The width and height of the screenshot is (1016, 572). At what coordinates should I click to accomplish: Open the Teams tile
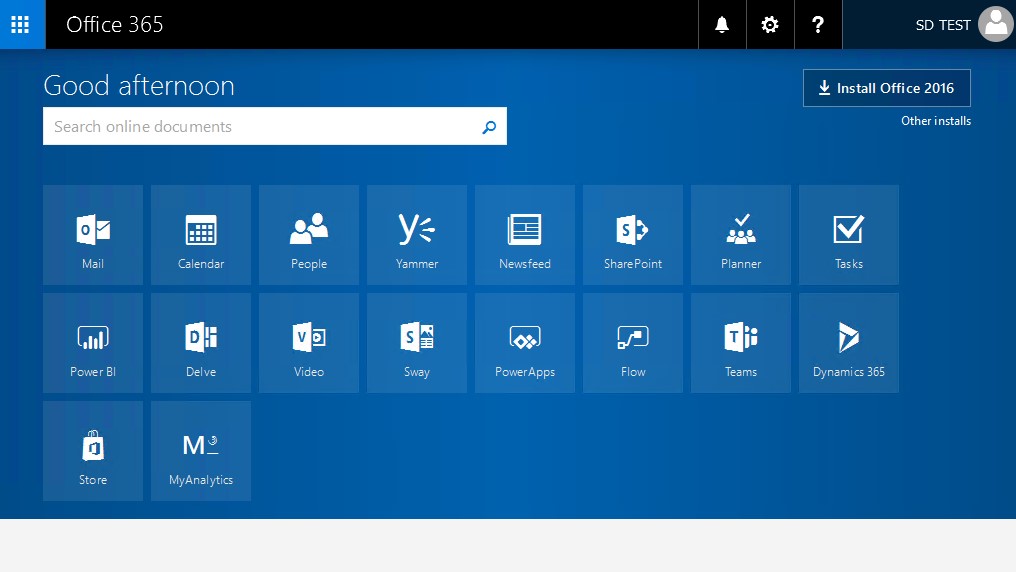click(x=741, y=343)
